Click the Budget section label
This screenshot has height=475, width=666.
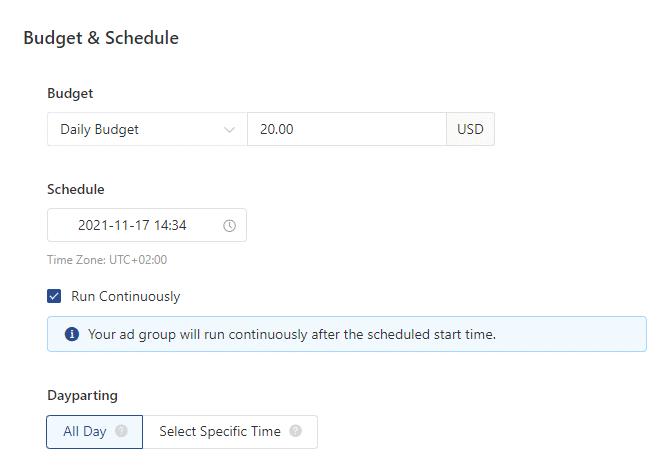click(70, 93)
